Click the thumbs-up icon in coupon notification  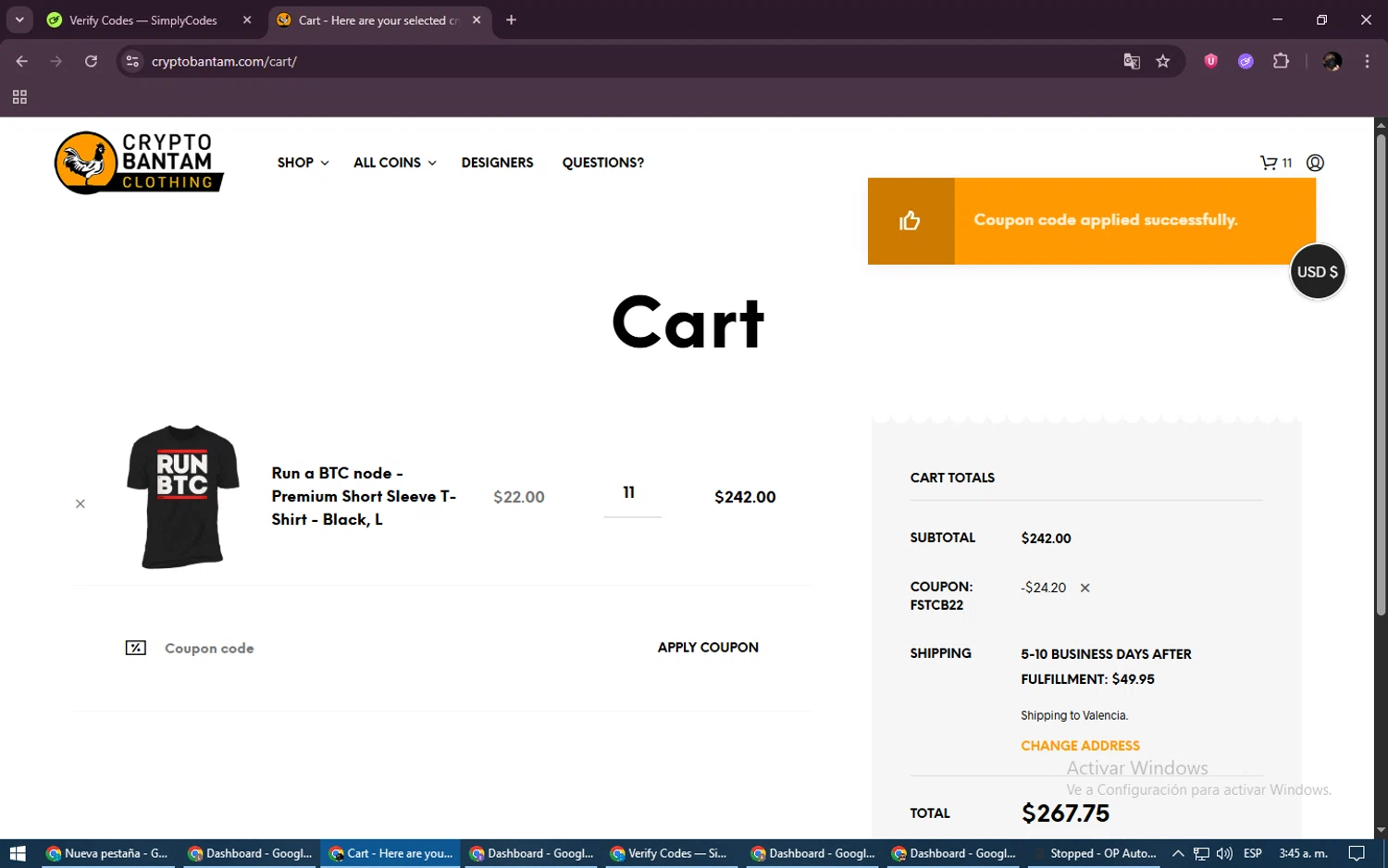[911, 220]
